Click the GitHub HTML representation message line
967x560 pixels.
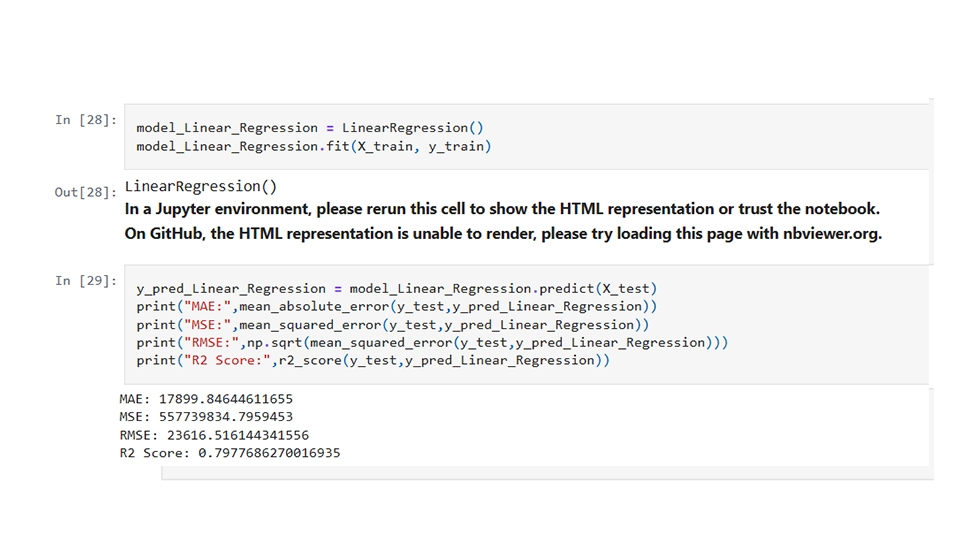point(503,234)
